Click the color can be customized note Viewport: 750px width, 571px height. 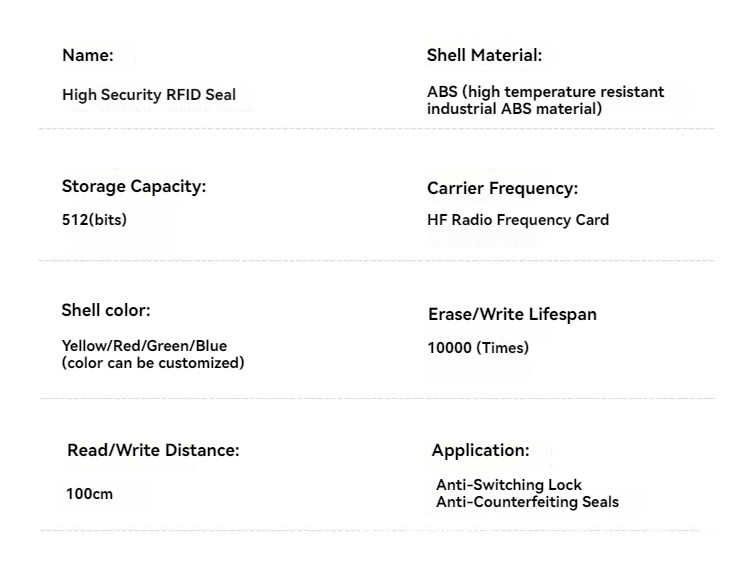click(x=153, y=363)
